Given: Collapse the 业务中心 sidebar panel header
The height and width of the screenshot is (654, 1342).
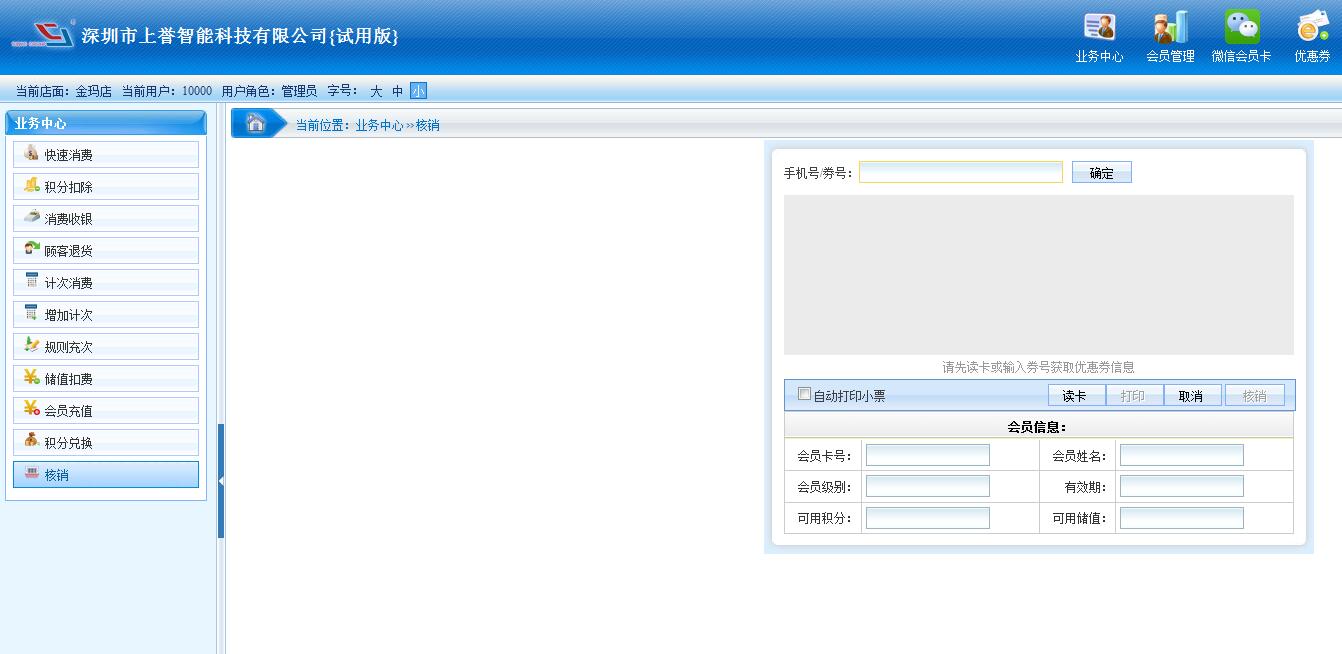Looking at the screenshot, I should (x=106, y=123).
